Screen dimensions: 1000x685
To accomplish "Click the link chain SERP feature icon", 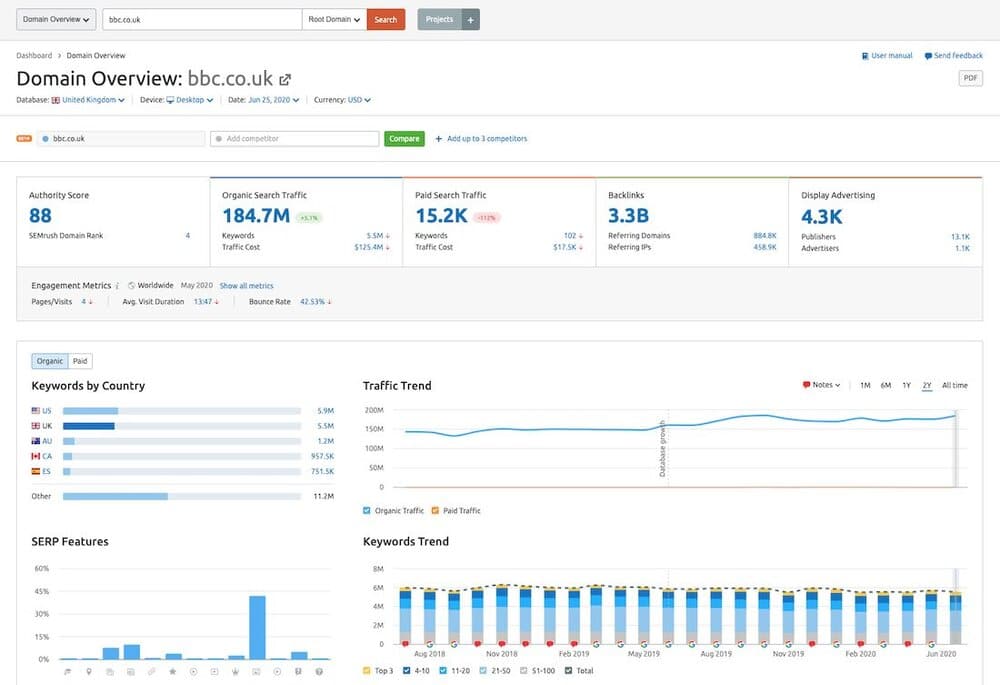I will click(151, 672).
